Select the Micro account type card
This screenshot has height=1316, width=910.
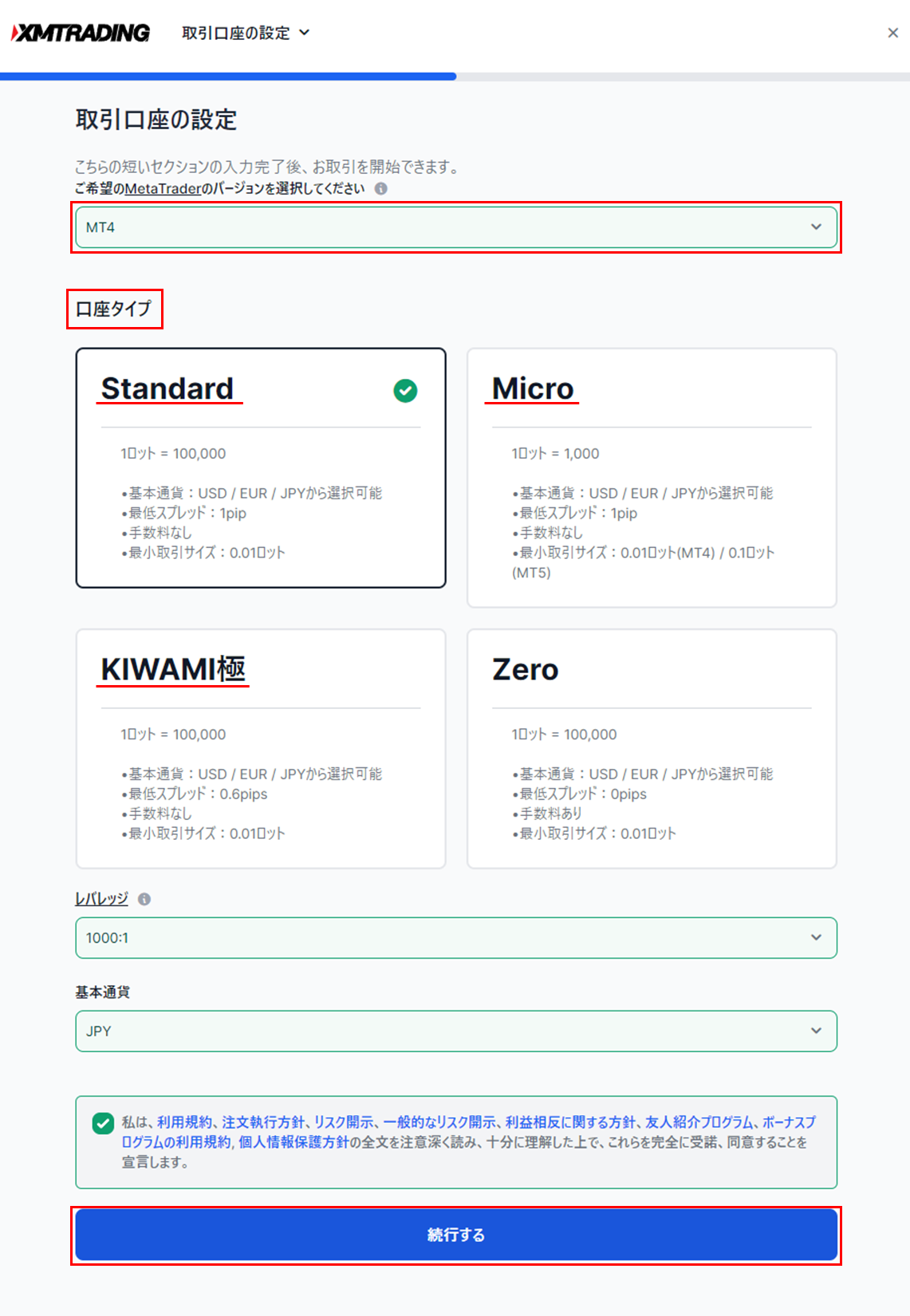coord(652,478)
